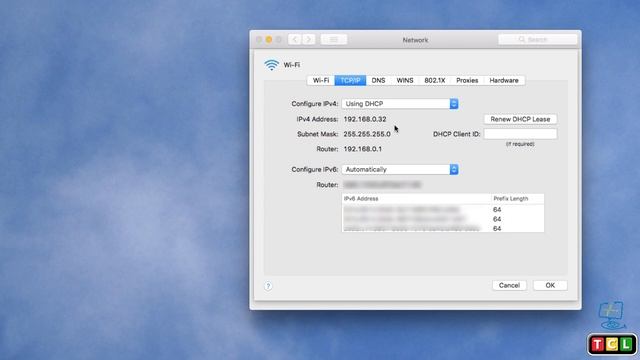Image resolution: width=640 pixels, height=360 pixels.
Task: Show all preferences grid button
Action: pyautogui.click(x=334, y=40)
